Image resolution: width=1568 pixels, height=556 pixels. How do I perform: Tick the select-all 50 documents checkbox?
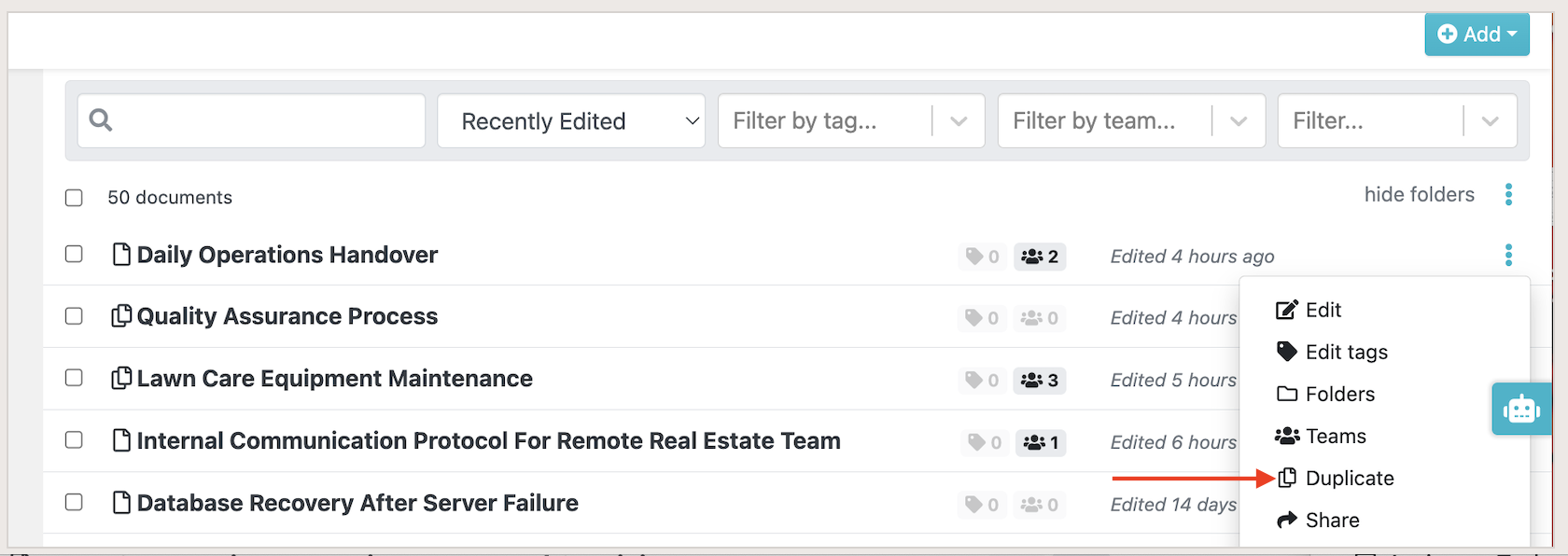tap(74, 198)
